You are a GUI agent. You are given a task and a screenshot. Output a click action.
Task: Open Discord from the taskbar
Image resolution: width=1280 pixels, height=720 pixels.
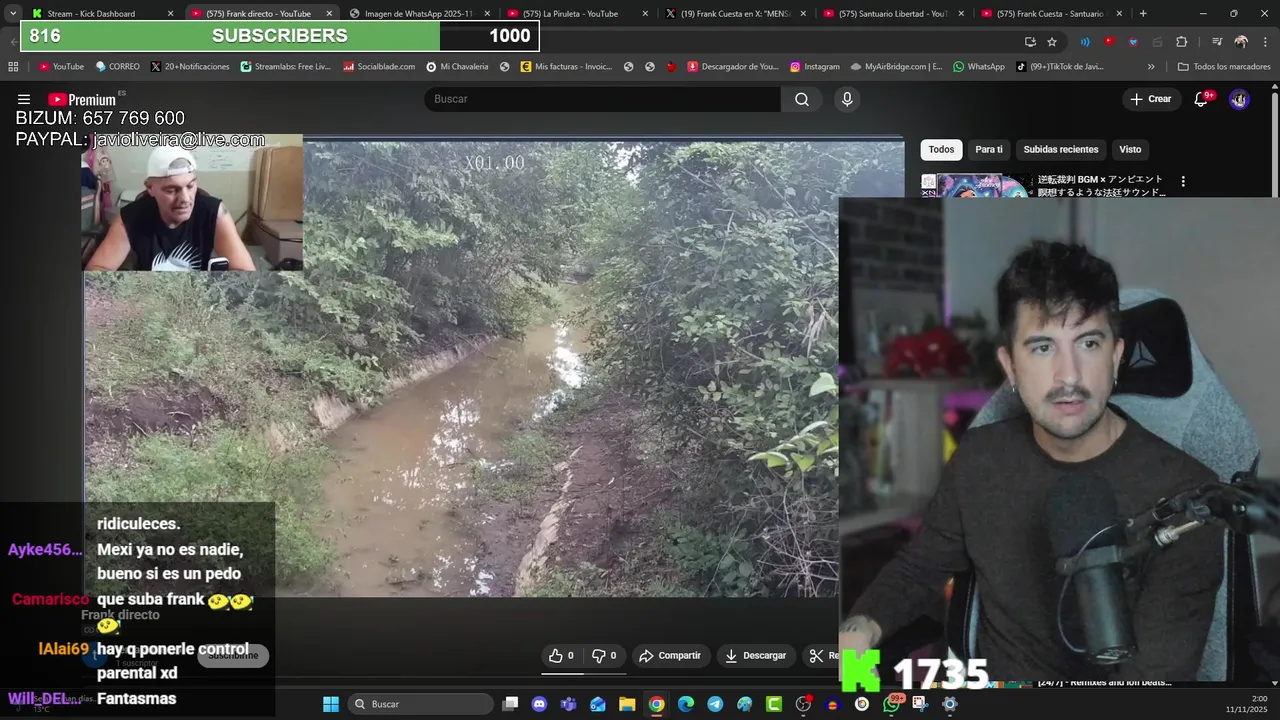point(540,704)
